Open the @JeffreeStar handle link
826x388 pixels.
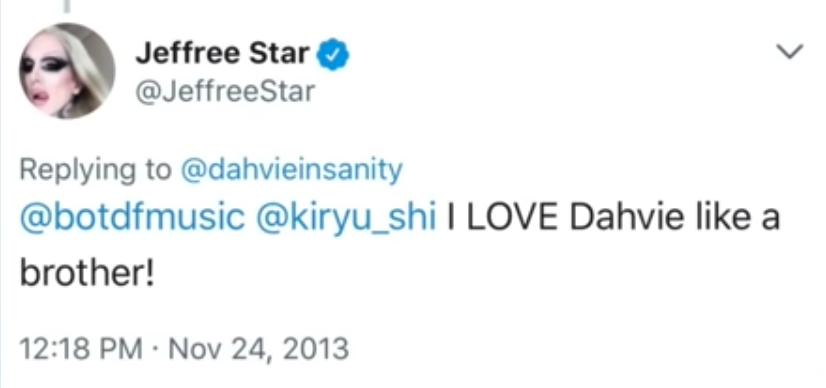pyautogui.click(x=225, y=92)
